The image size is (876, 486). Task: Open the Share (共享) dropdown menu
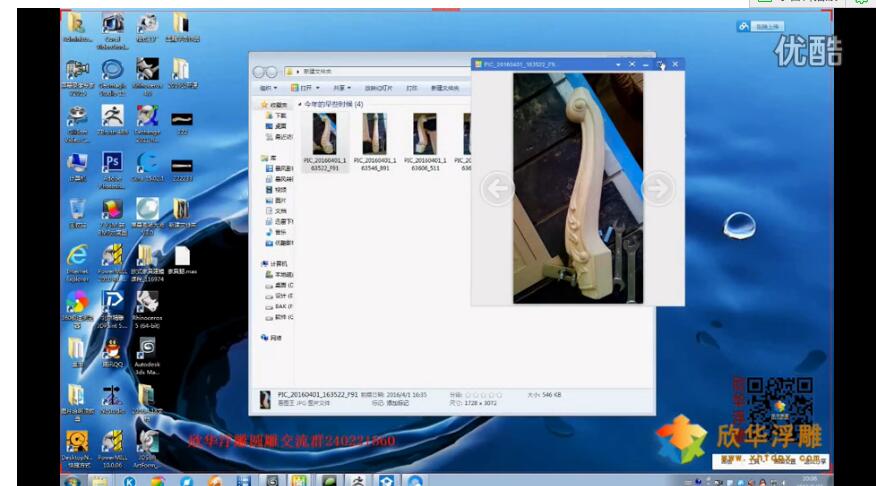click(x=342, y=88)
